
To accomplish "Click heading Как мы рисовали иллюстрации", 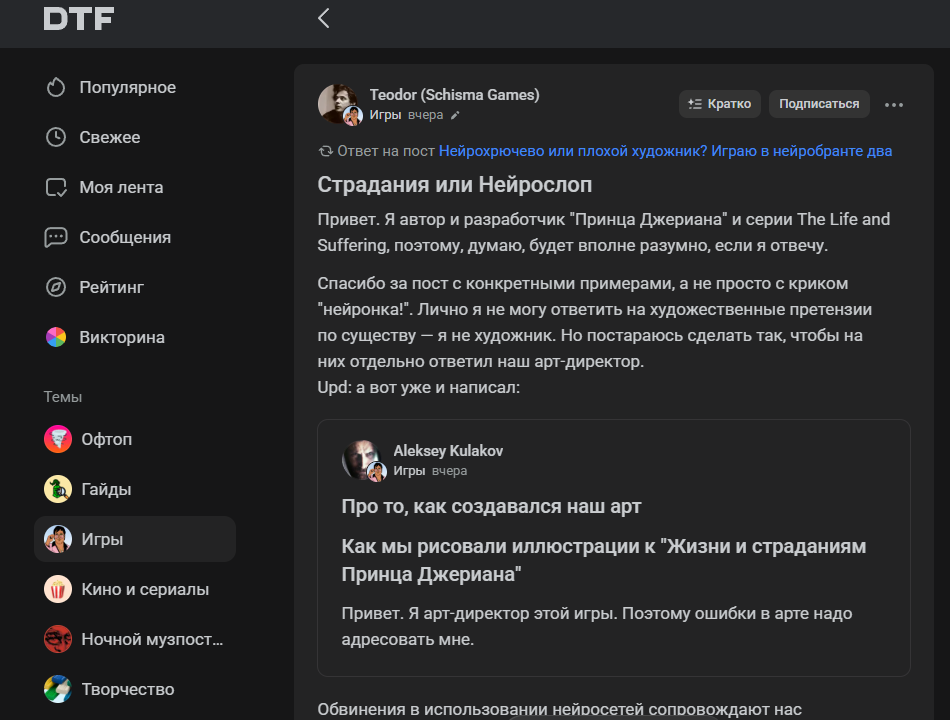I will [603, 560].
